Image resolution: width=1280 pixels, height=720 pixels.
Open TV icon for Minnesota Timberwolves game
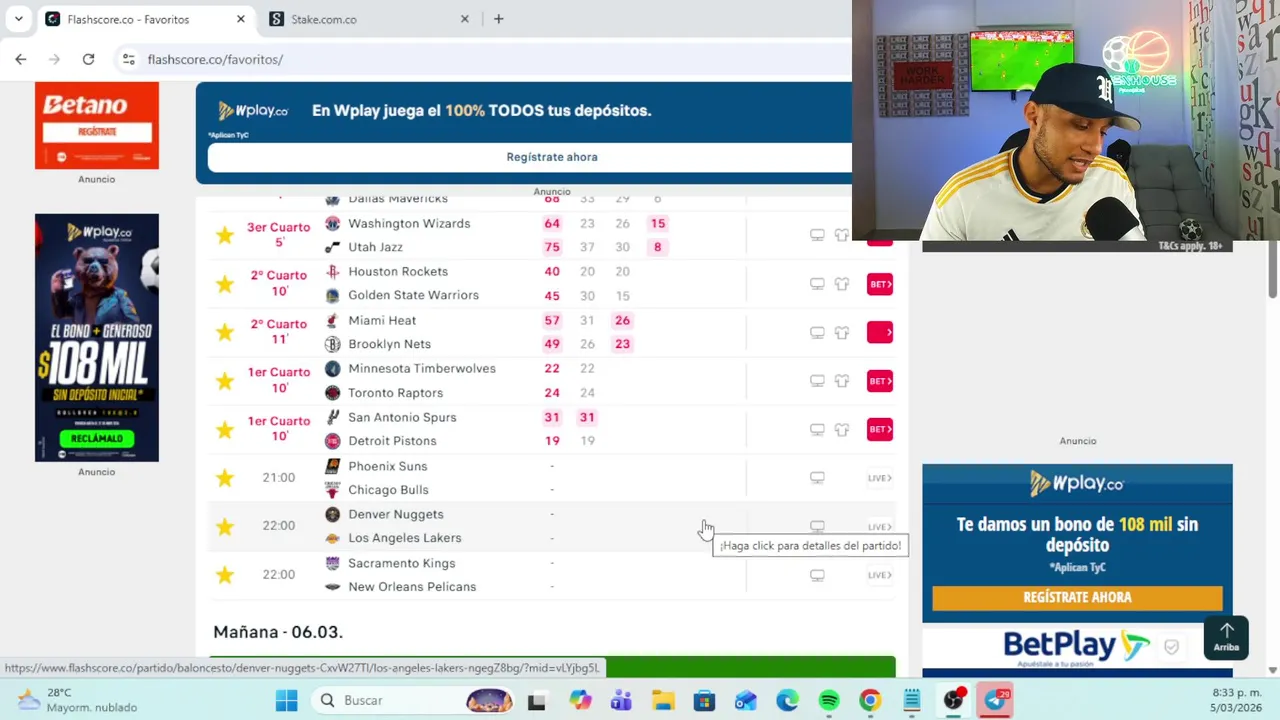tap(817, 381)
